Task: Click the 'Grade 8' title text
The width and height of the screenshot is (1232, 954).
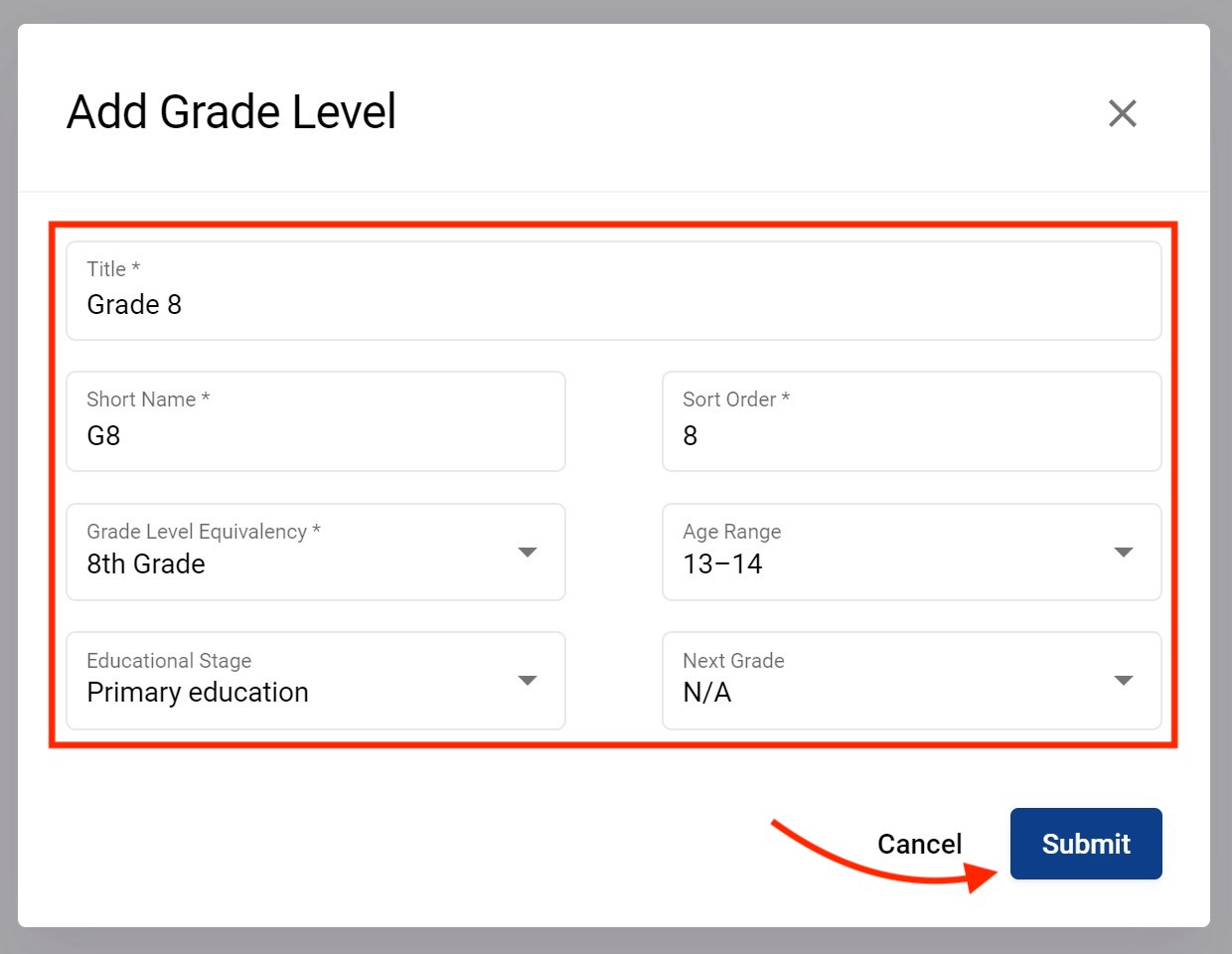Action: coord(134,304)
